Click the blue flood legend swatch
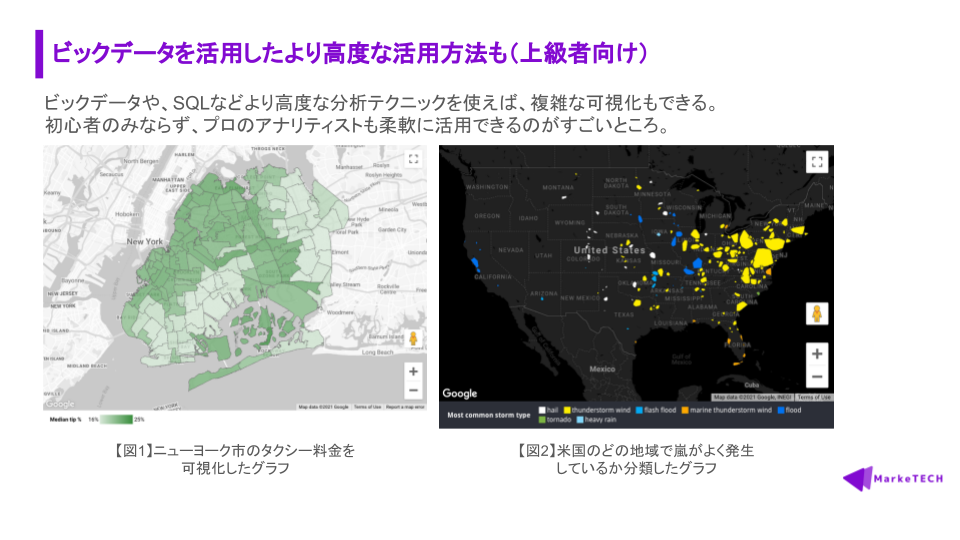 (781, 410)
